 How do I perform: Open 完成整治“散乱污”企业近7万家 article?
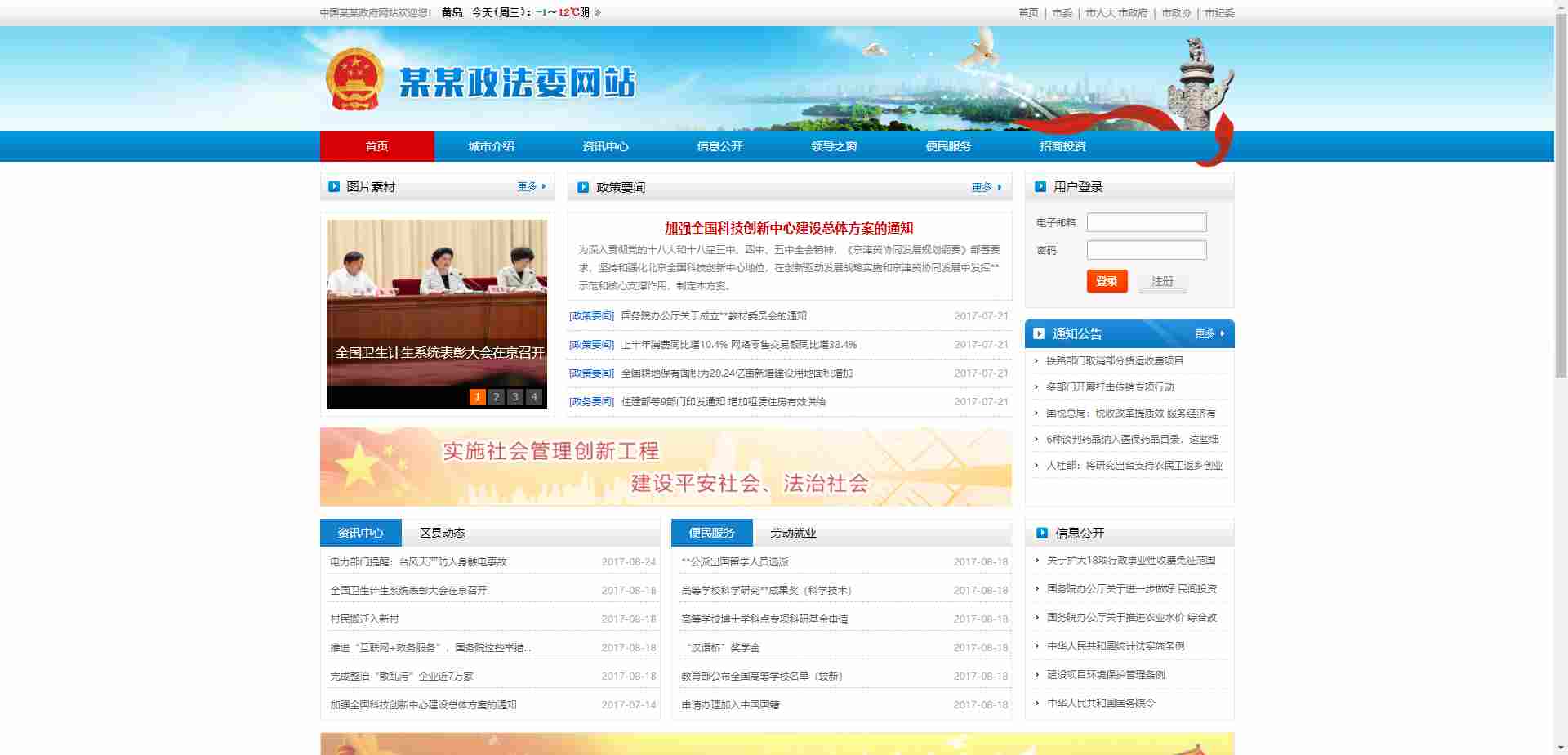coord(402,677)
